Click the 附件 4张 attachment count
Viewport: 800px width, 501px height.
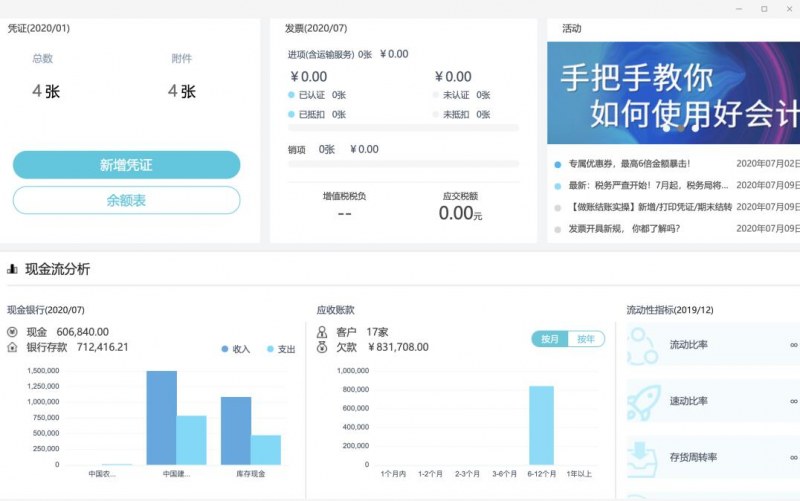(182, 91)
